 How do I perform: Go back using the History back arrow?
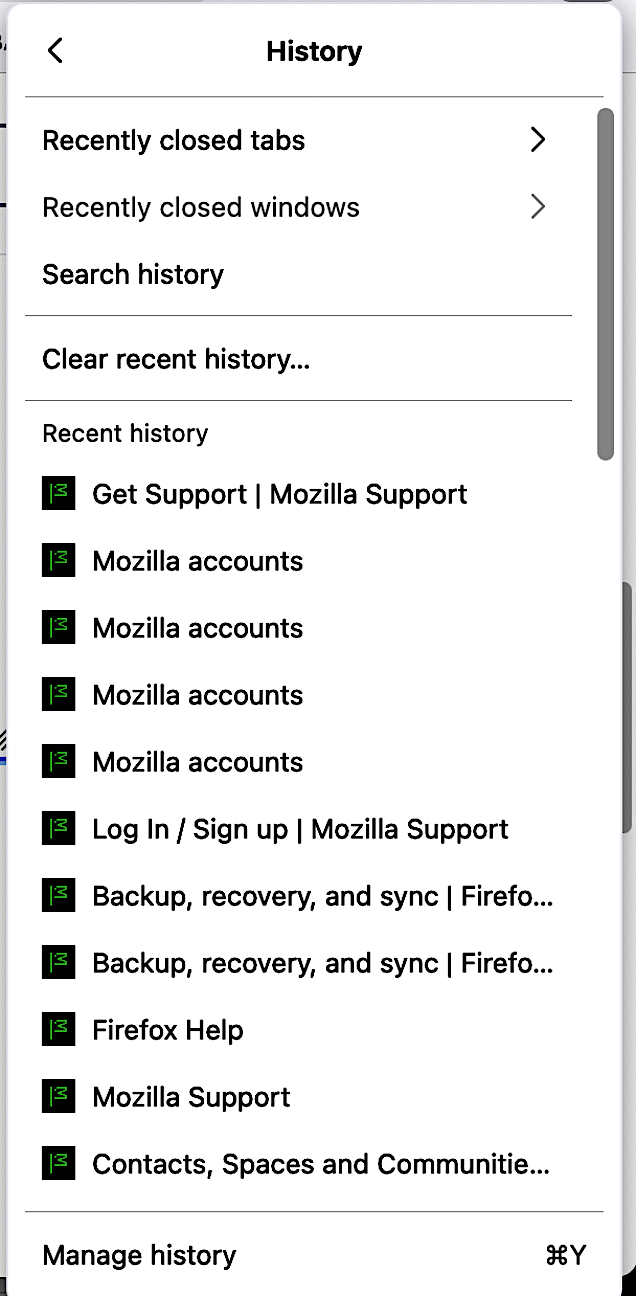[55, 50]
